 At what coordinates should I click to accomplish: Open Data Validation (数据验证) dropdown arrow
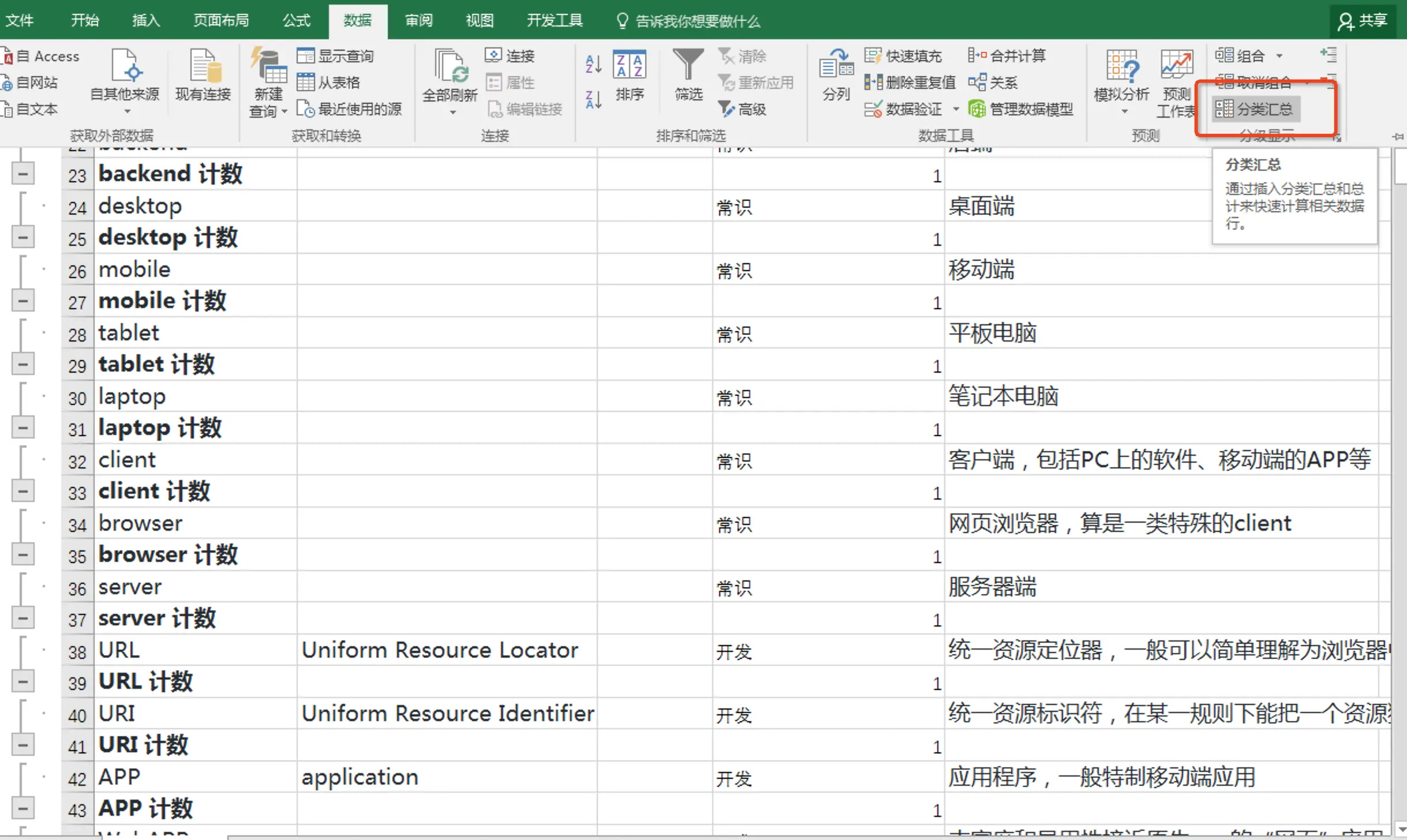(956, 109)
